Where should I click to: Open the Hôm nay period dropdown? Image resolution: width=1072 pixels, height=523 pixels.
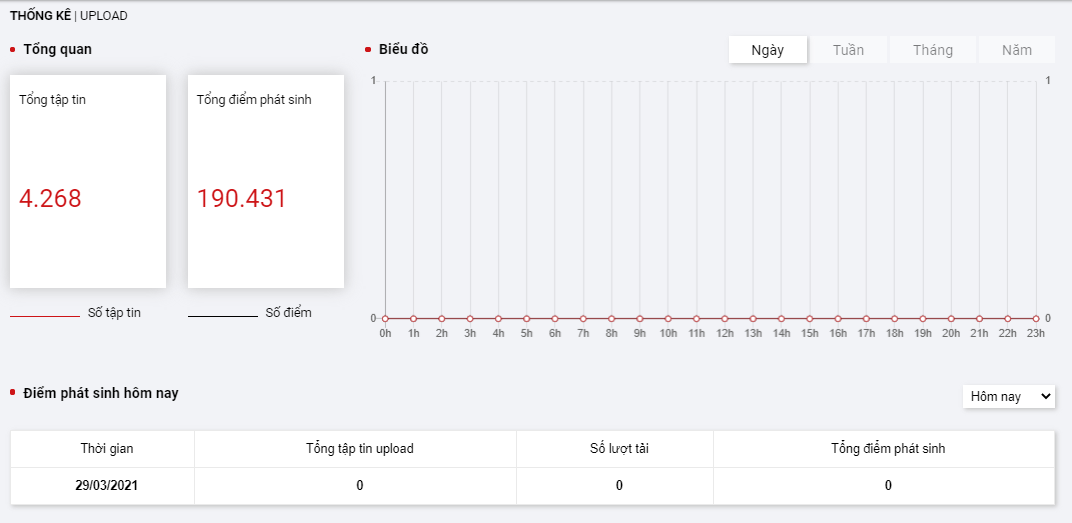(1009, 397)
